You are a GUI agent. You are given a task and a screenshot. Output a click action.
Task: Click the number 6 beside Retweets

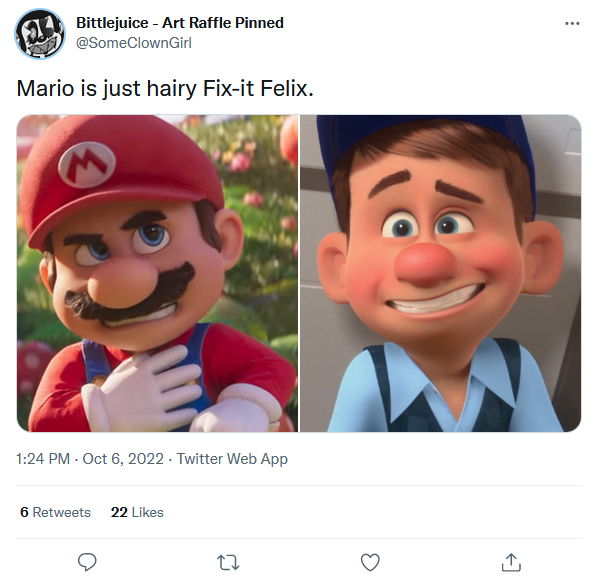(24, 512)
